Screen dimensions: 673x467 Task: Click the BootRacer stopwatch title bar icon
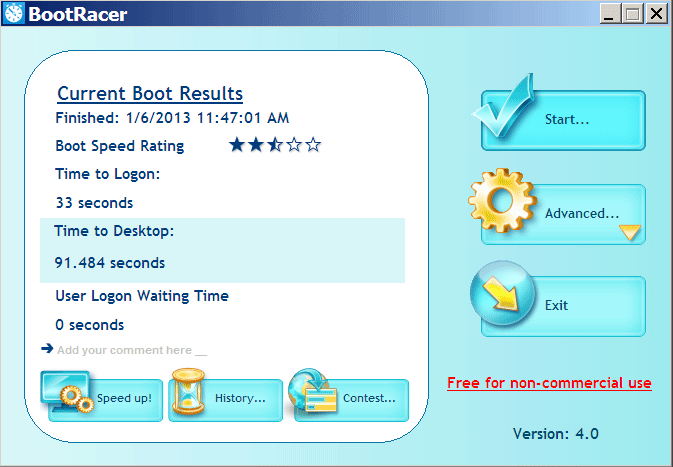14,13
